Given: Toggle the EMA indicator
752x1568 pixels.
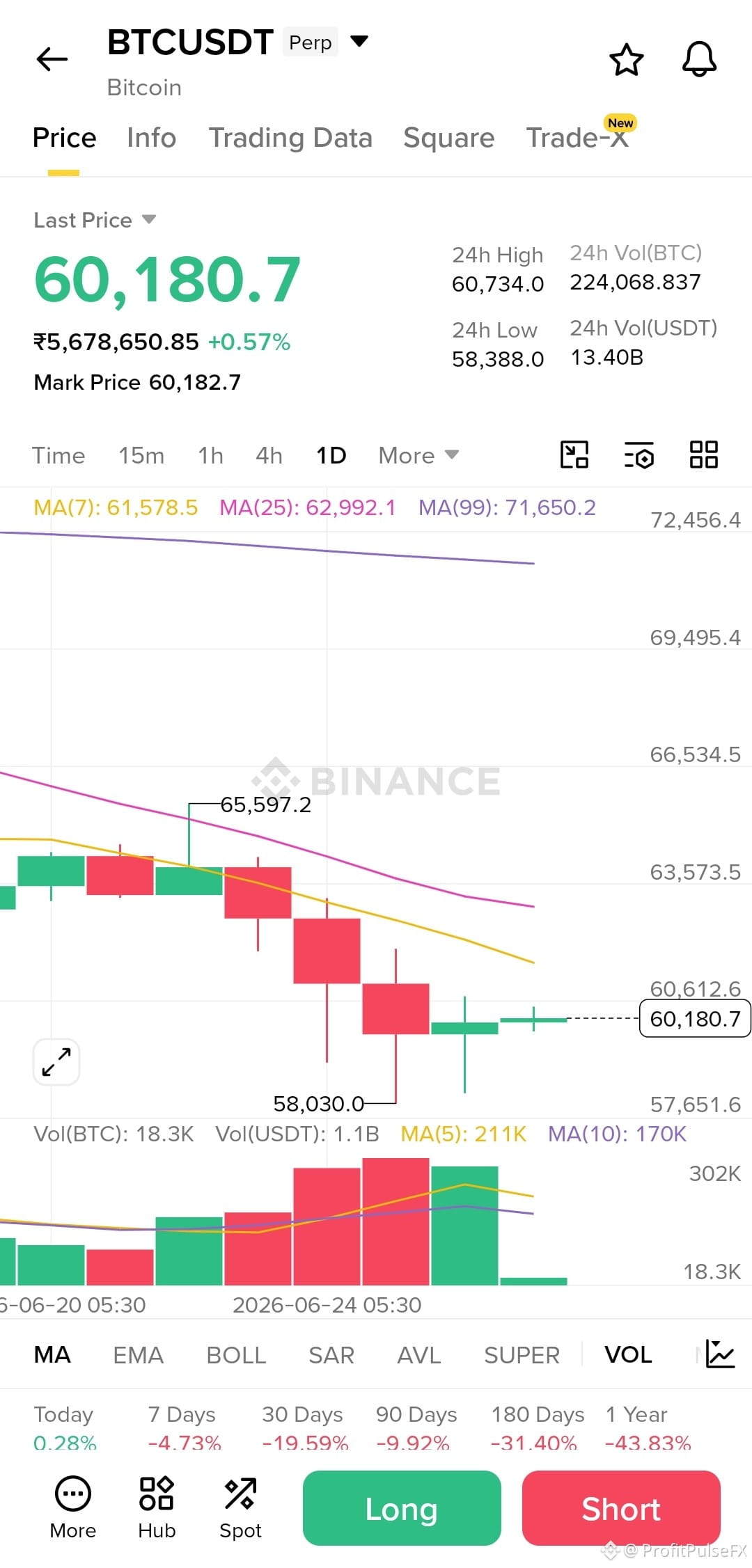Looking at the screenshot, I should (x=138, y=1354).
